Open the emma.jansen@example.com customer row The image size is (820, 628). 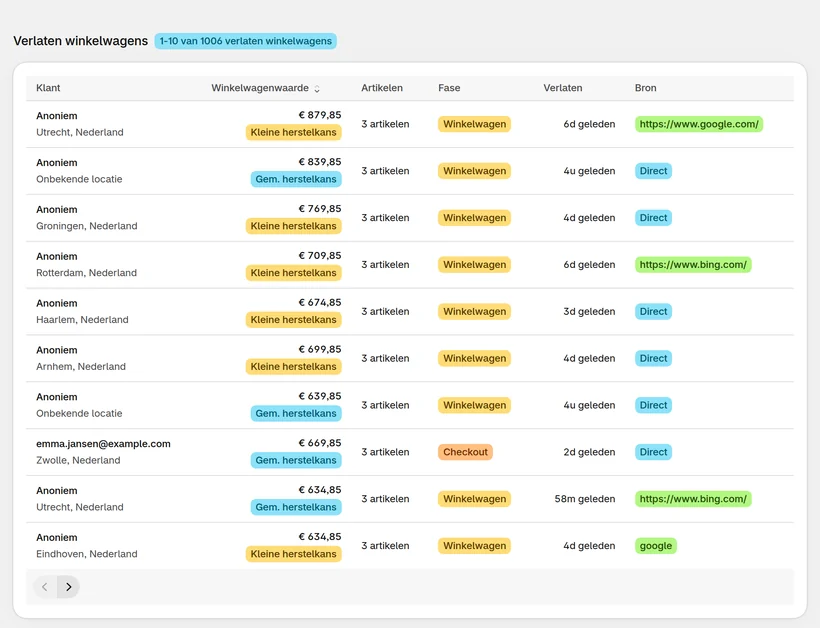tap(409, 452)
